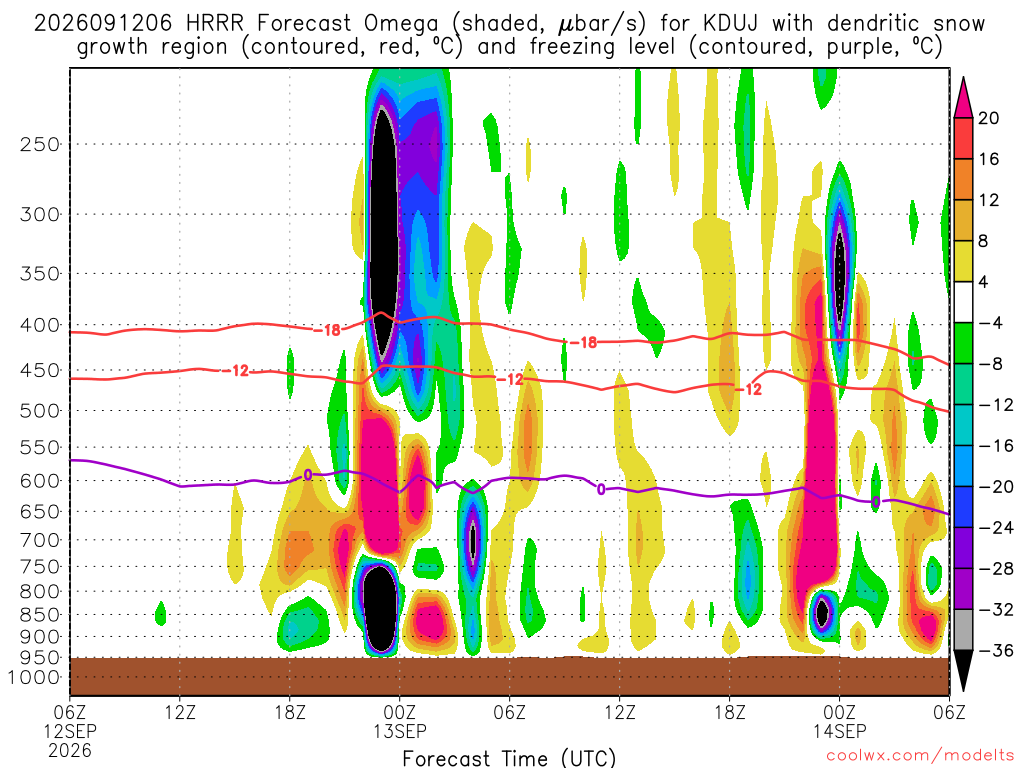Click the magenta arrow atop the colorbar
Viewport: 1024px width, 768px height.
point(963,97)
